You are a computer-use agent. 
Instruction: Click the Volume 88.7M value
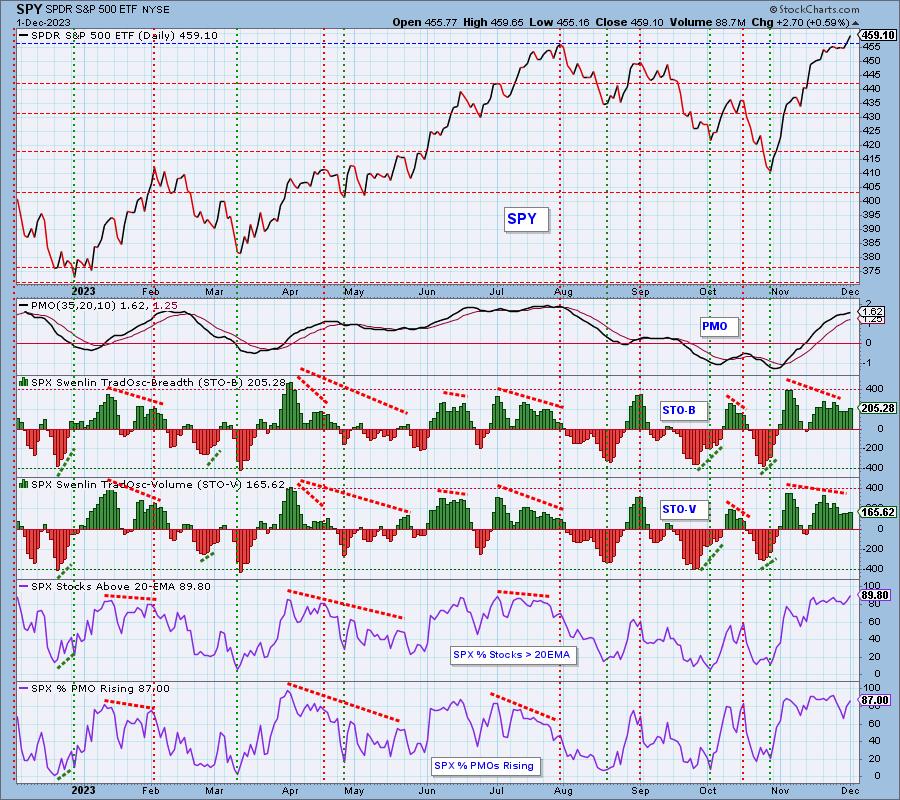707,22
